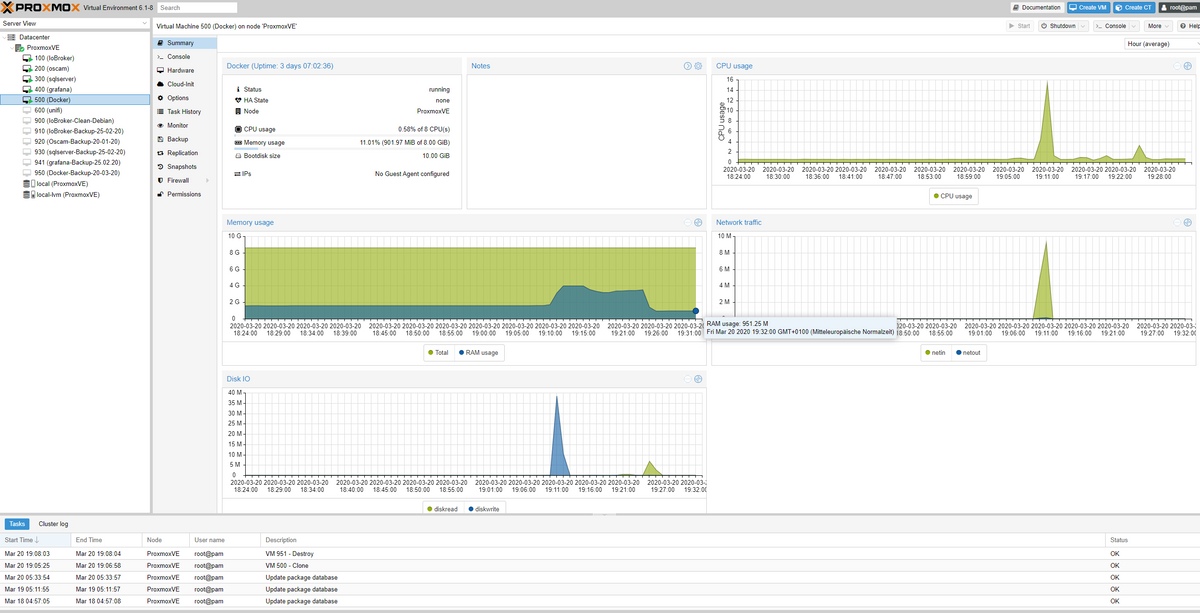Select the Options gear icon in side menu
1200x613 pixels.
click(x=159, y=98)
